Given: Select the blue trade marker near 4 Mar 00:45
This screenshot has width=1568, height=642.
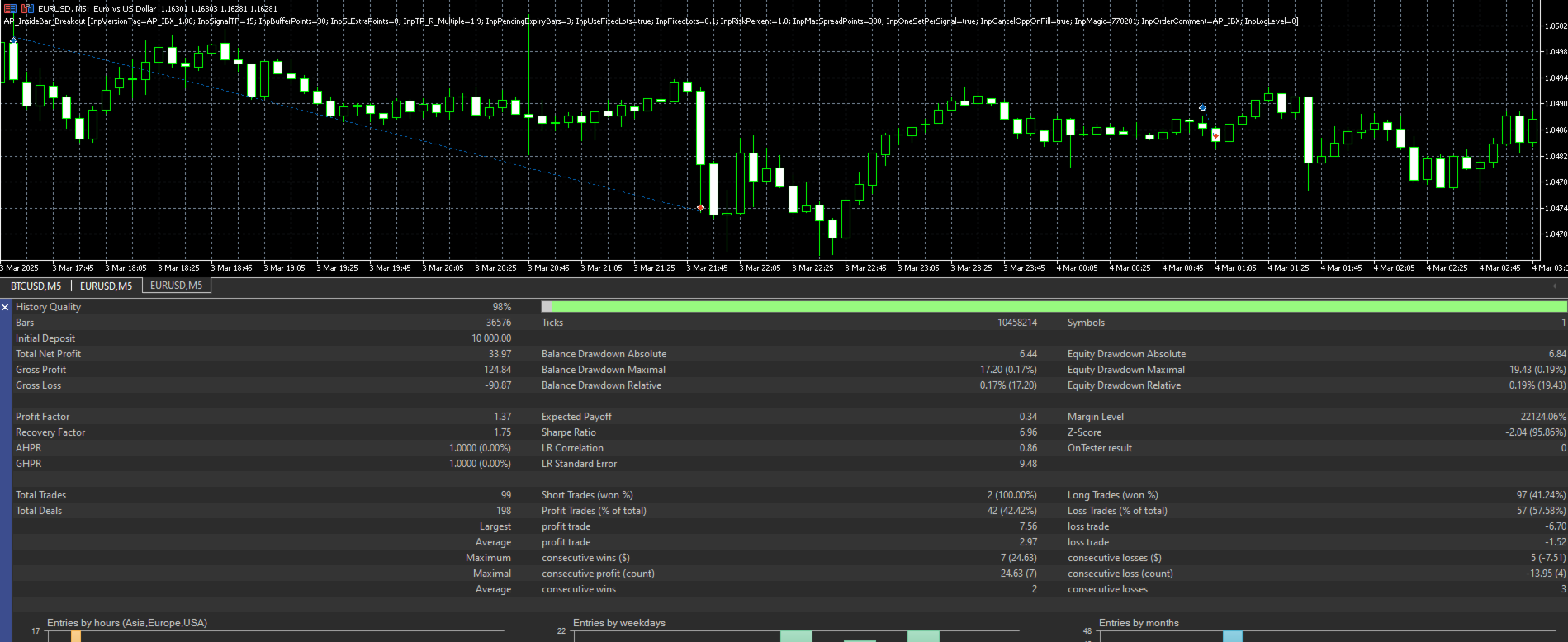Looking at the screenshot, I should (x=1202, y=108).
